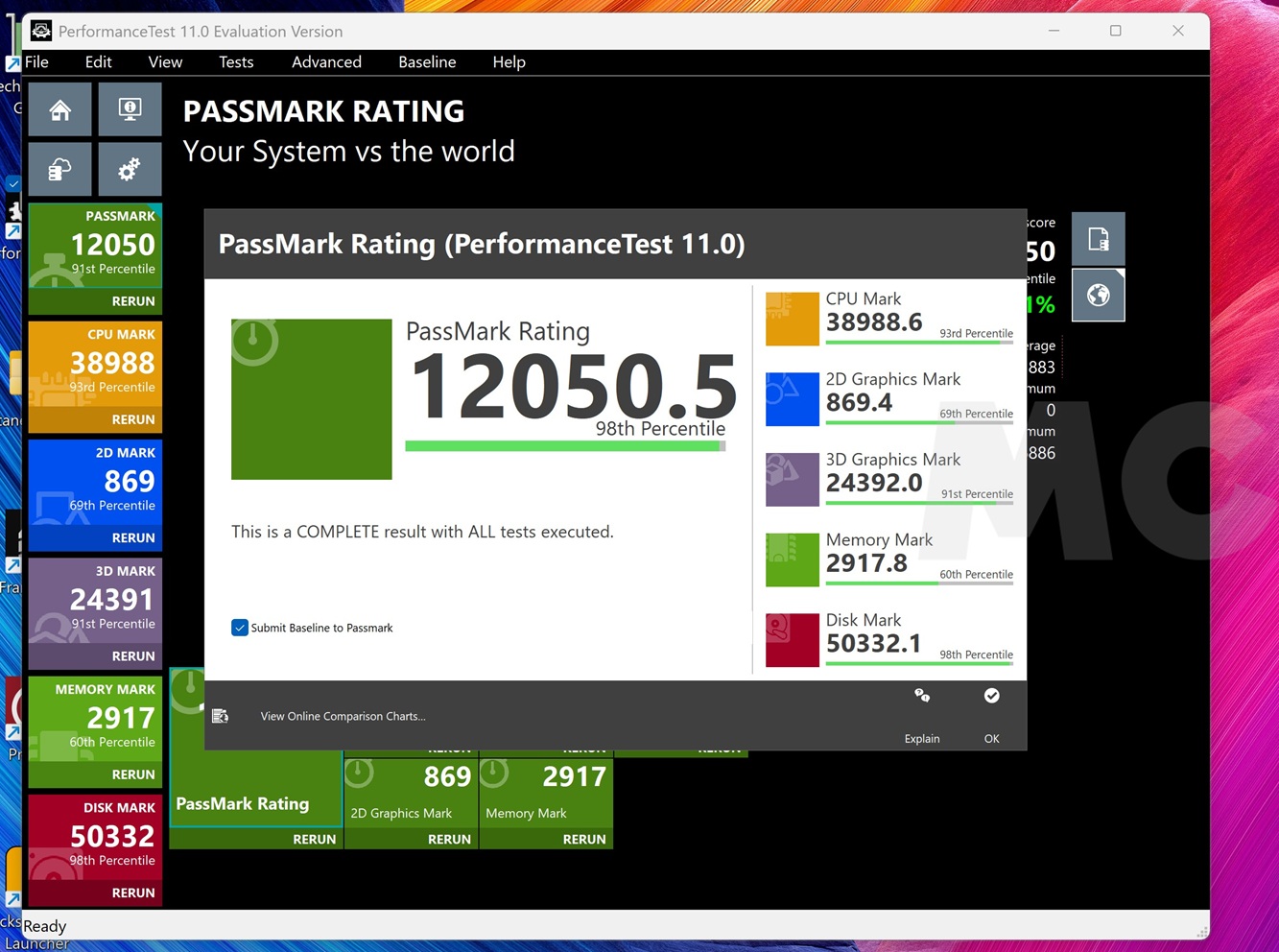Viewport: 1279px width, 952px height.
Task: Click the Explain icon in the dialog
Action: pyautogui.click(x=921, y=696)
